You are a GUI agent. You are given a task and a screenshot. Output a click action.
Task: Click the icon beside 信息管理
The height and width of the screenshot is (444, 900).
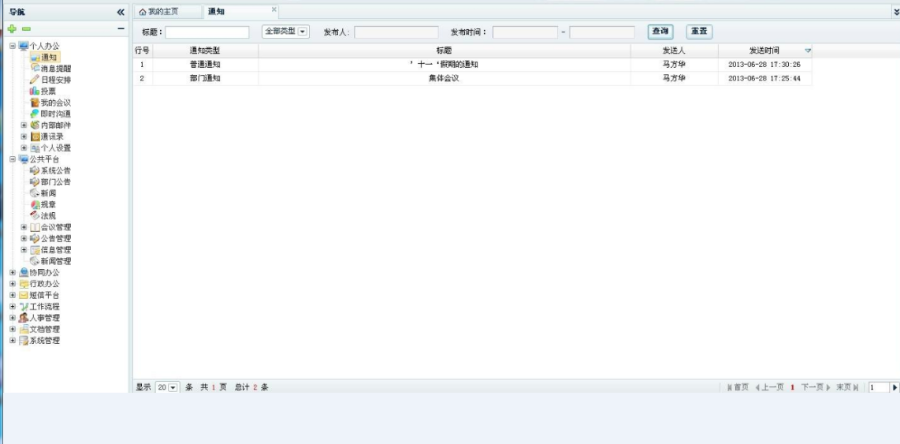pos(34,250)
